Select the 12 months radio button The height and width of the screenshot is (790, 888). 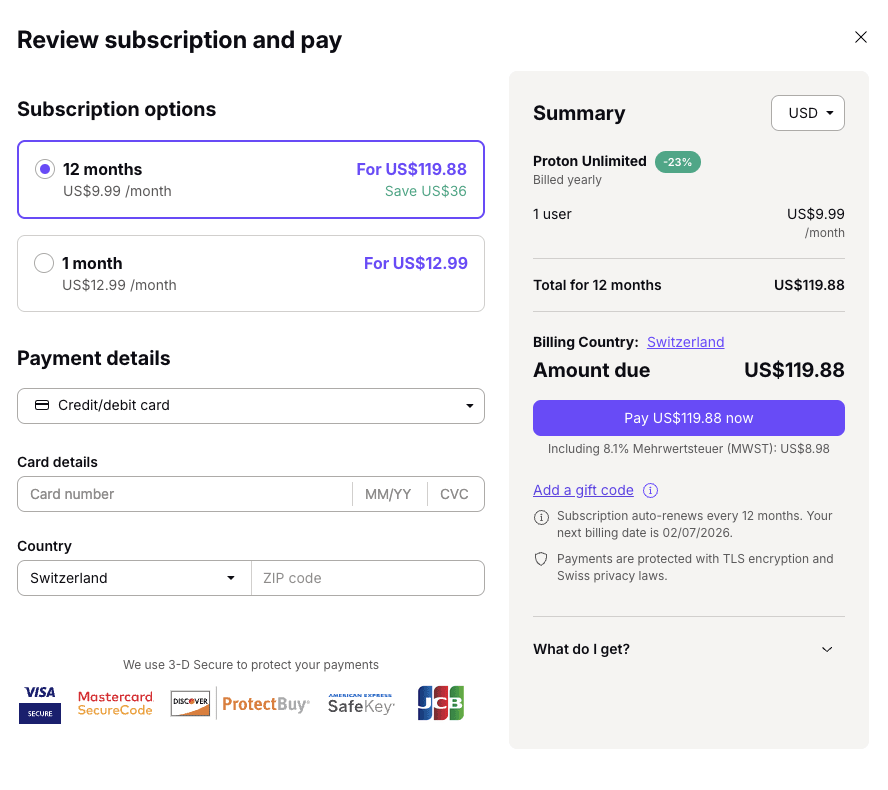(44, 170)
